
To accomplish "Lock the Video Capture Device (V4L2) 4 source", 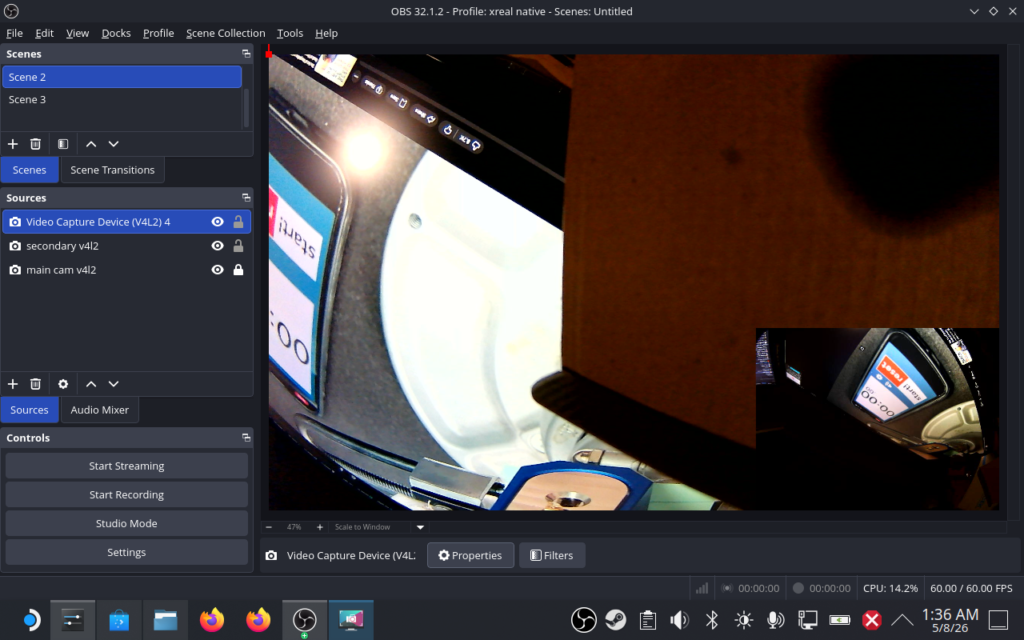I will coord(238,222).
